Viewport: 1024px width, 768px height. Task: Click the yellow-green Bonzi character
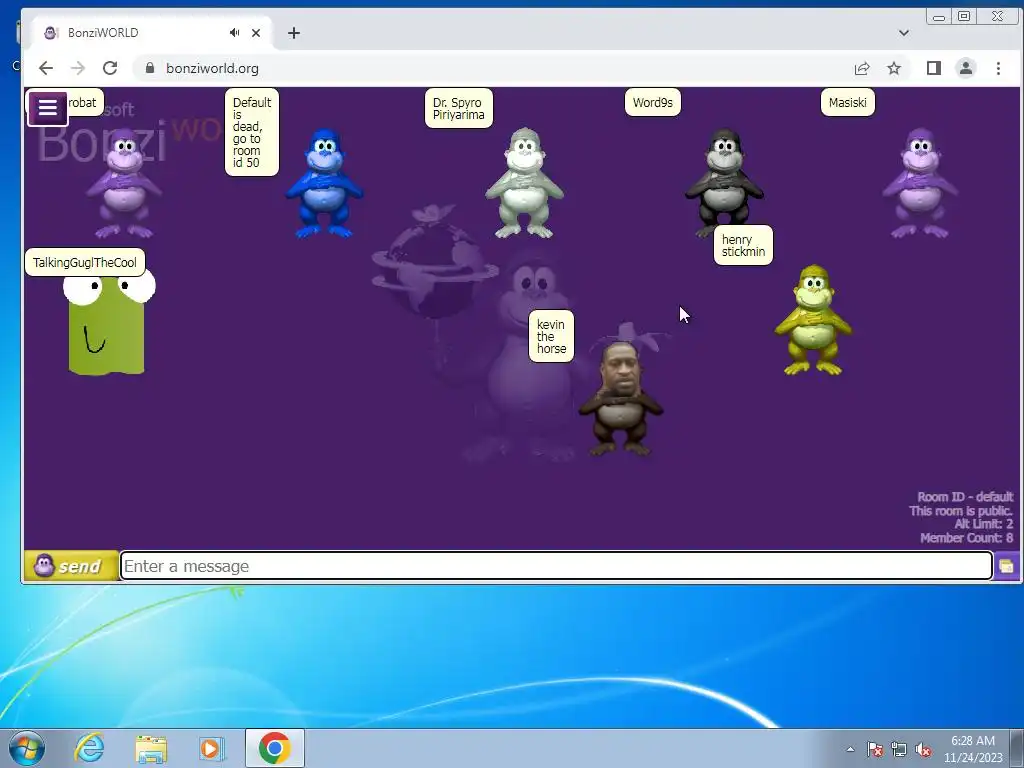[813, 320]
